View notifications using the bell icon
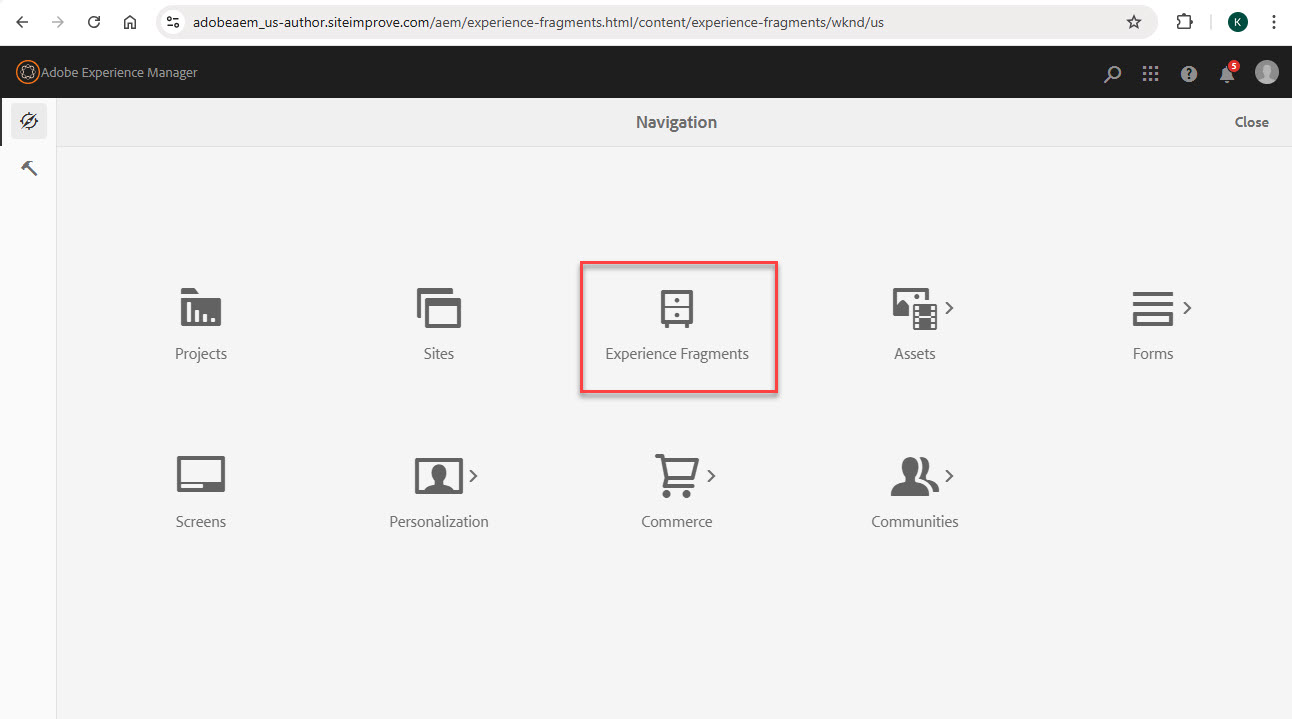This screenshot has height=719, width=1292. 1226,72
